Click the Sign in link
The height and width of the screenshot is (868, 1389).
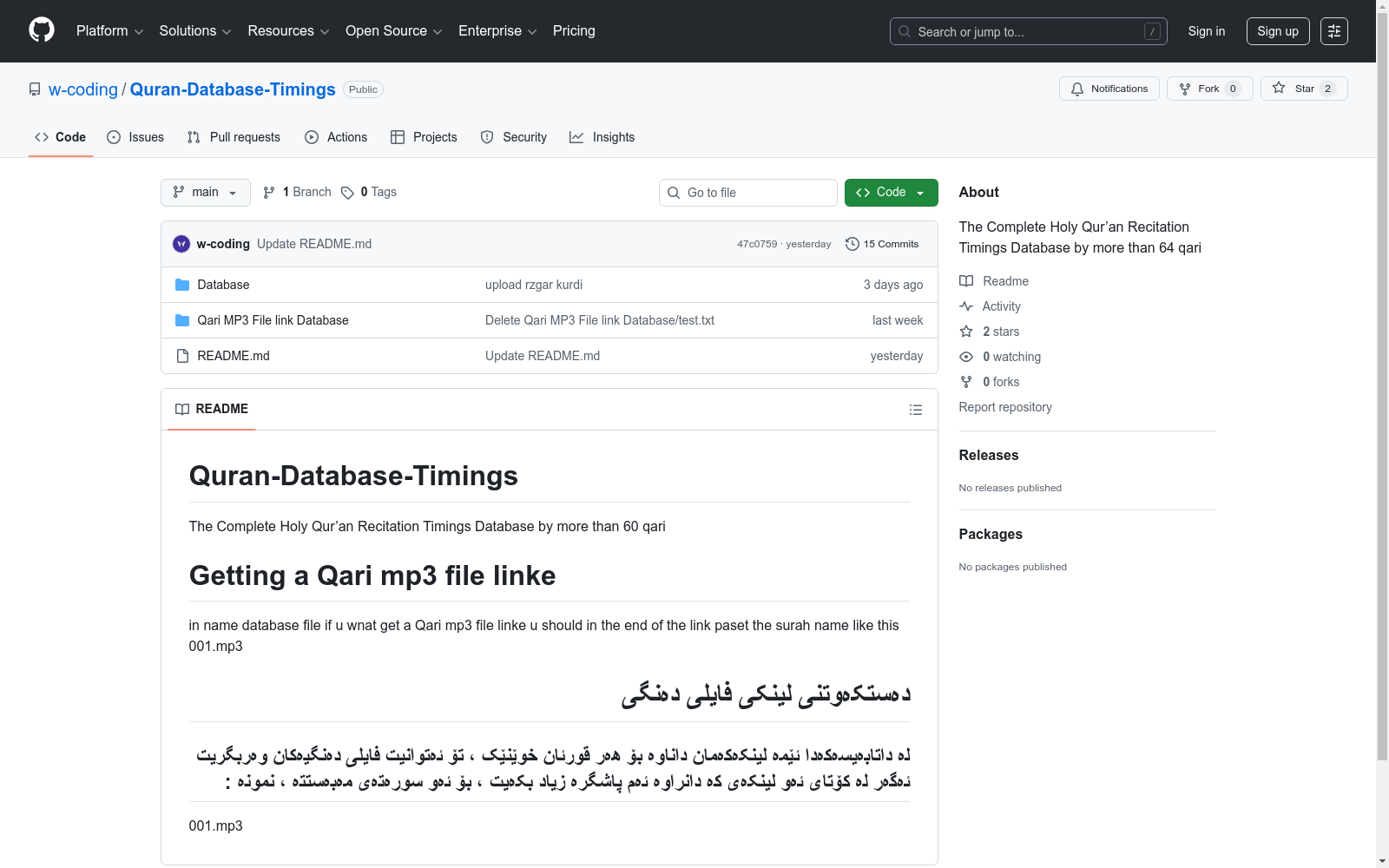(x=1207, y=31)
